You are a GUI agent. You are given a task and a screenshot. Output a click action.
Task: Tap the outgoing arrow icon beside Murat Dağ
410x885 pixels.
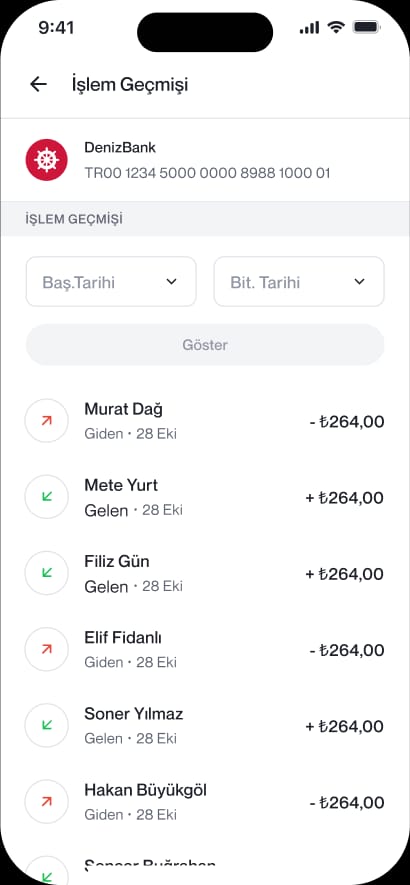[x=46, y=420]
